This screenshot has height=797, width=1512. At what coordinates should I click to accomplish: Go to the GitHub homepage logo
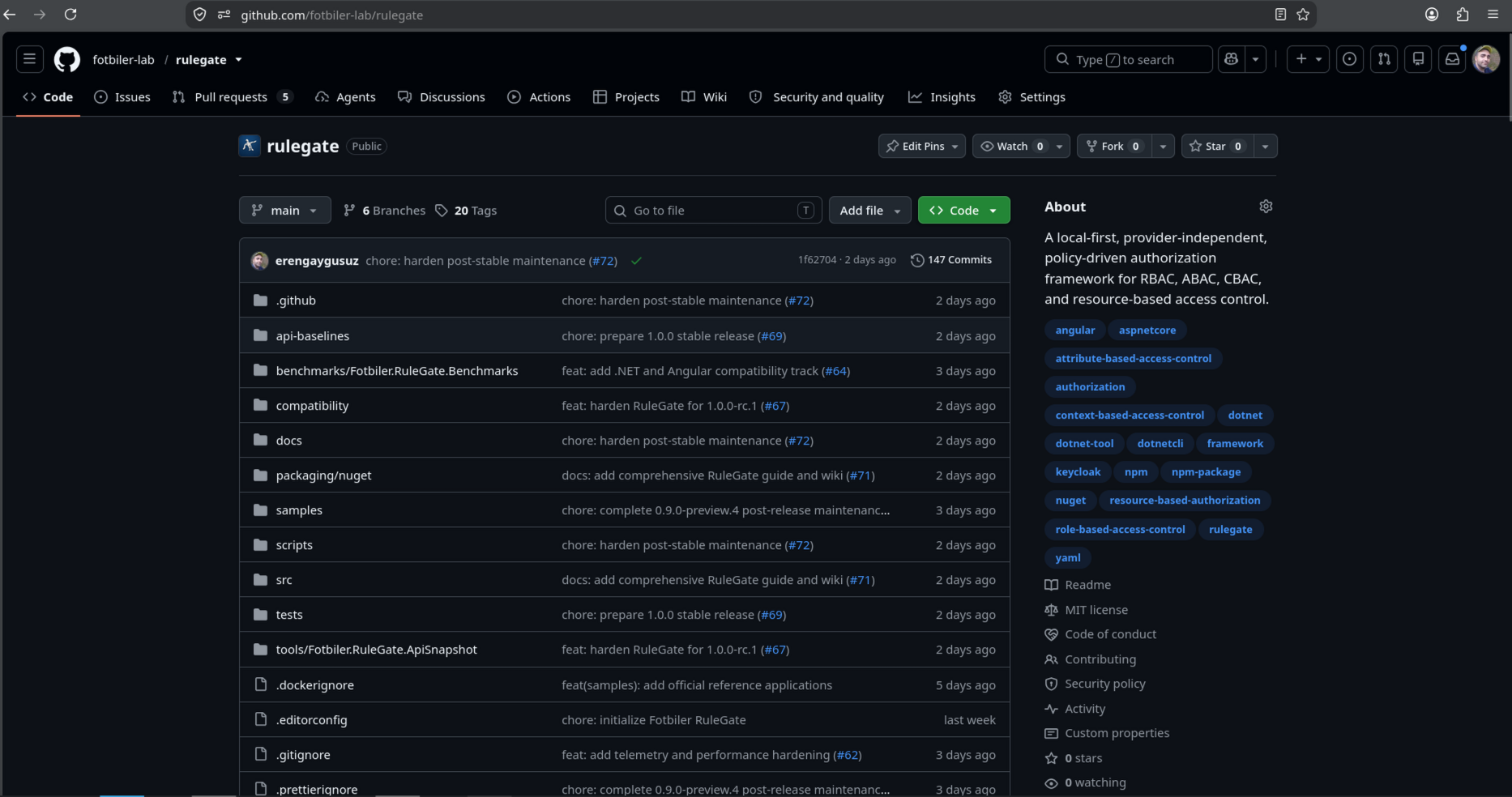pos(67,59)
